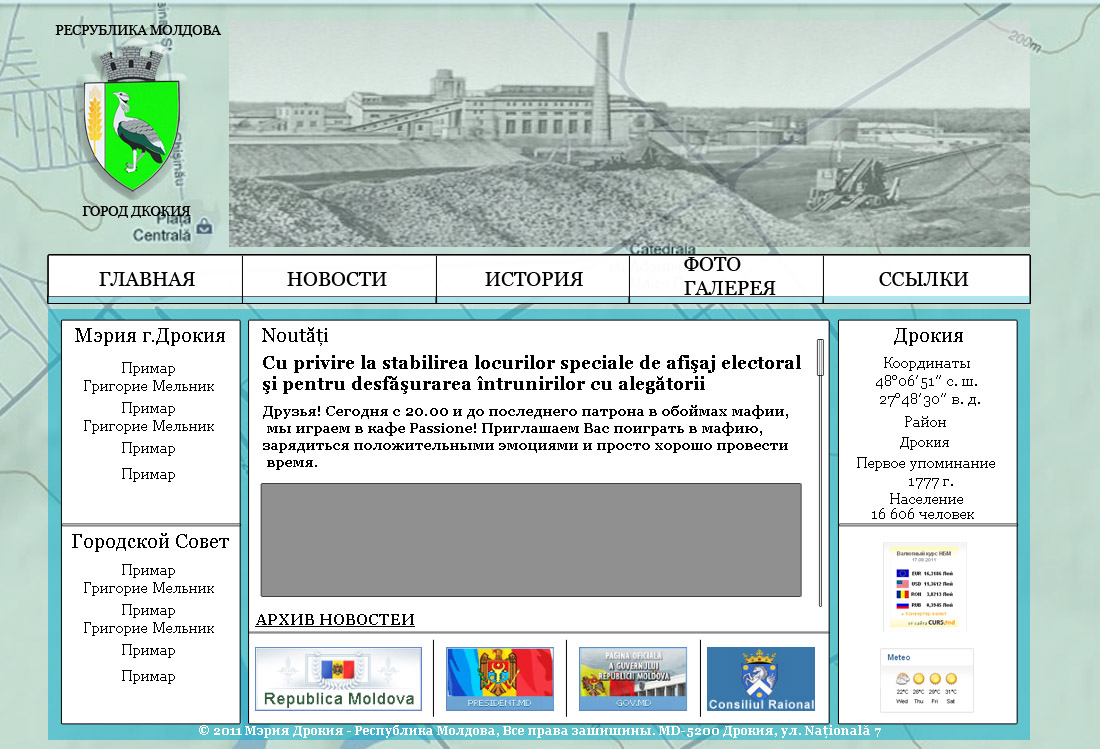
Task: Click the RUB flag in currency widget
Action: pyautogui.click(x=902, y=605)
